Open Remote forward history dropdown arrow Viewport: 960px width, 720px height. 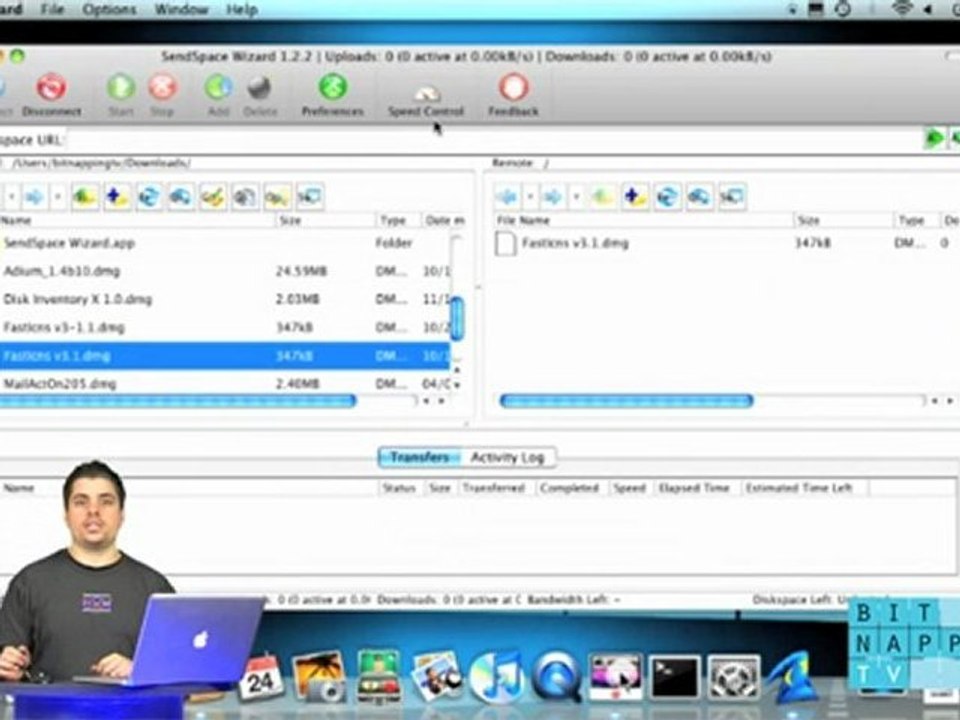tap(576, 197)
